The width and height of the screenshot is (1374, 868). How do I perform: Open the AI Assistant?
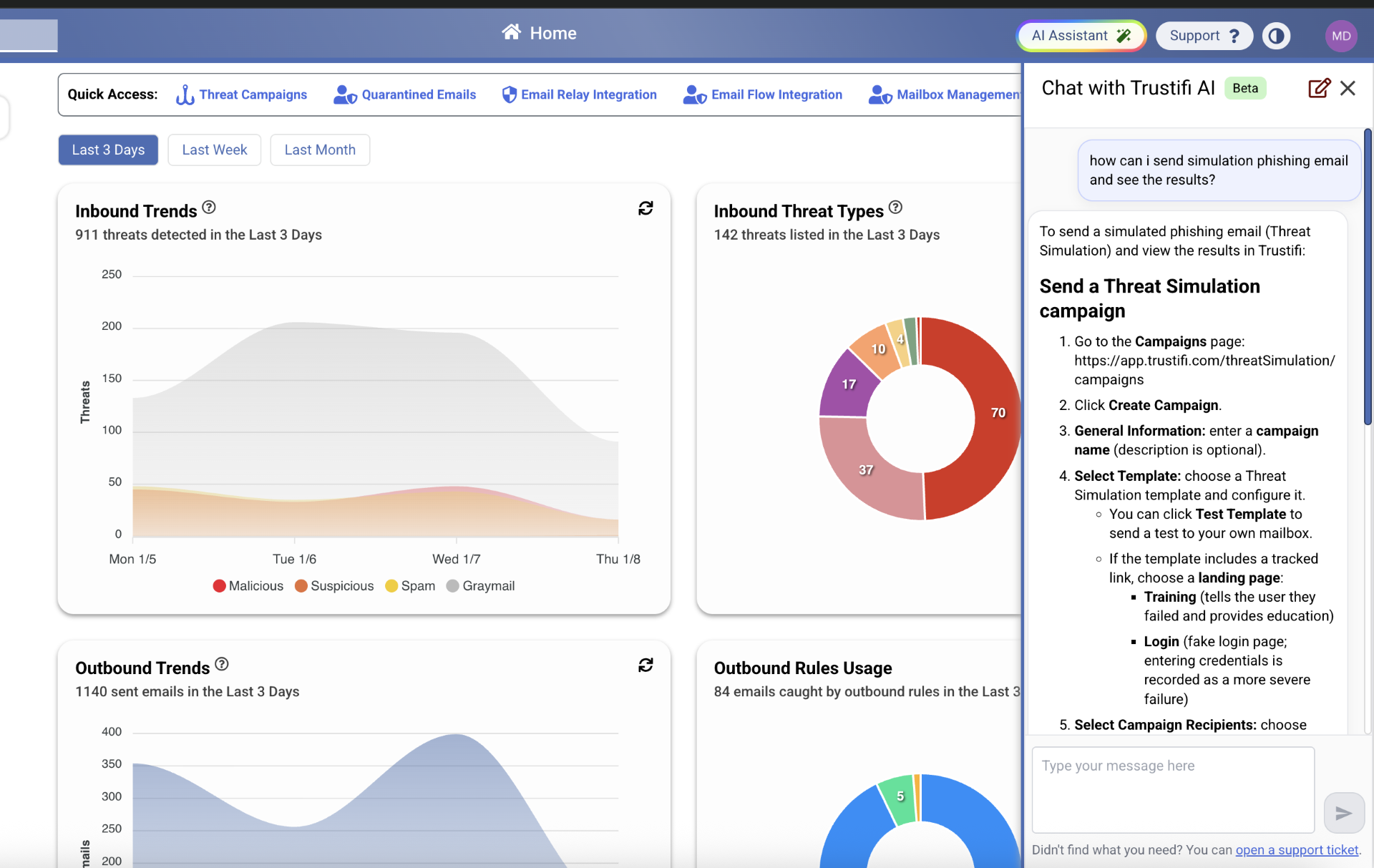[1080, 35]
